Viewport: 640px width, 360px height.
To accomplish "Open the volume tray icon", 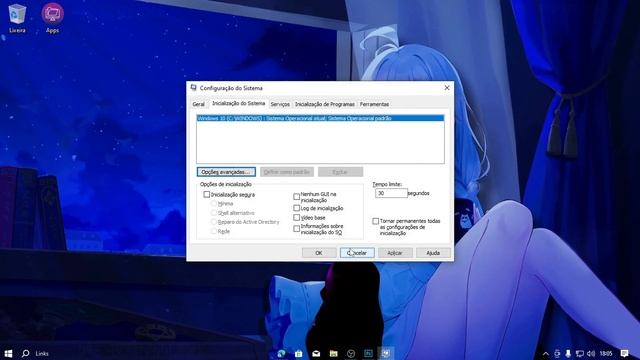I will (591, 353).
